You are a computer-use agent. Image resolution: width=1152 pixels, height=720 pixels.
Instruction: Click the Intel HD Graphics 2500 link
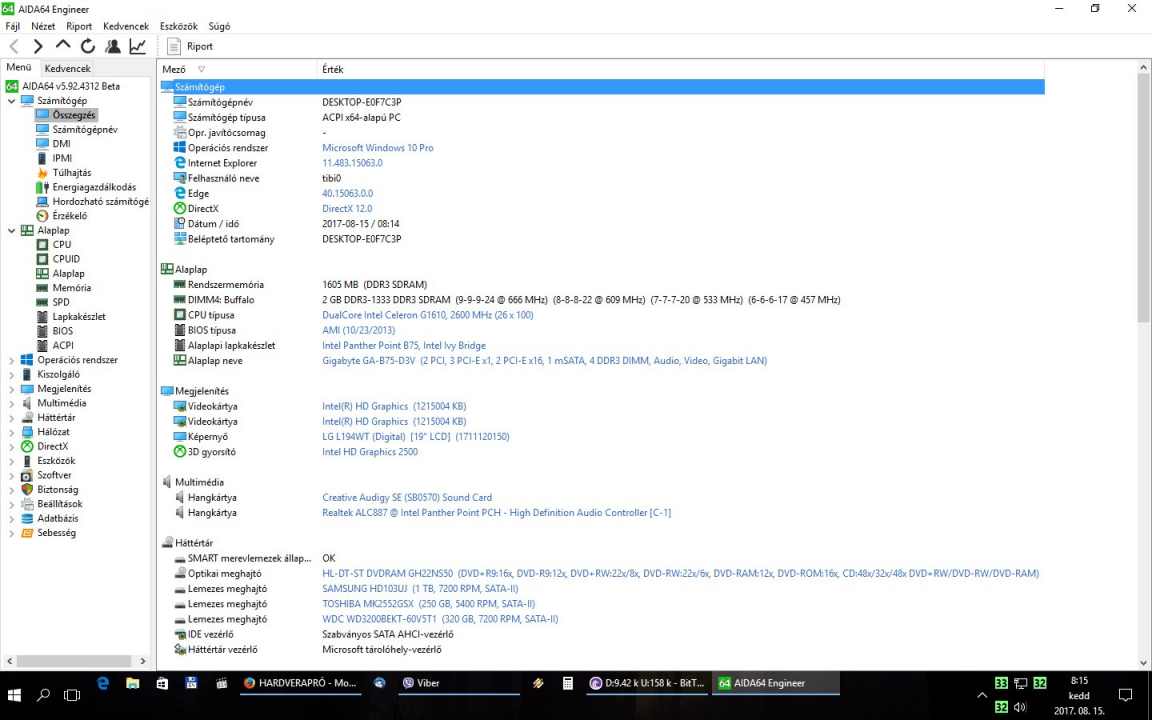[370, 452]
